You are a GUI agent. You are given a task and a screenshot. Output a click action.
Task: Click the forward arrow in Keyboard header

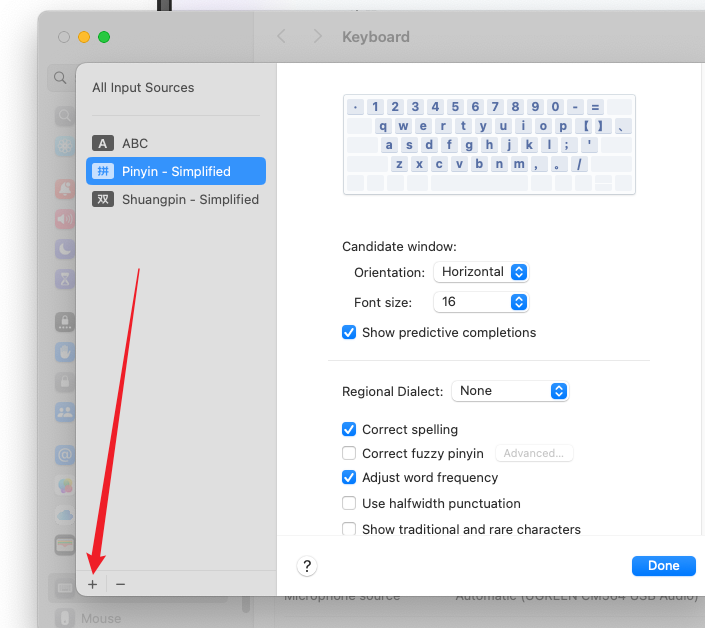click(317, 36)
